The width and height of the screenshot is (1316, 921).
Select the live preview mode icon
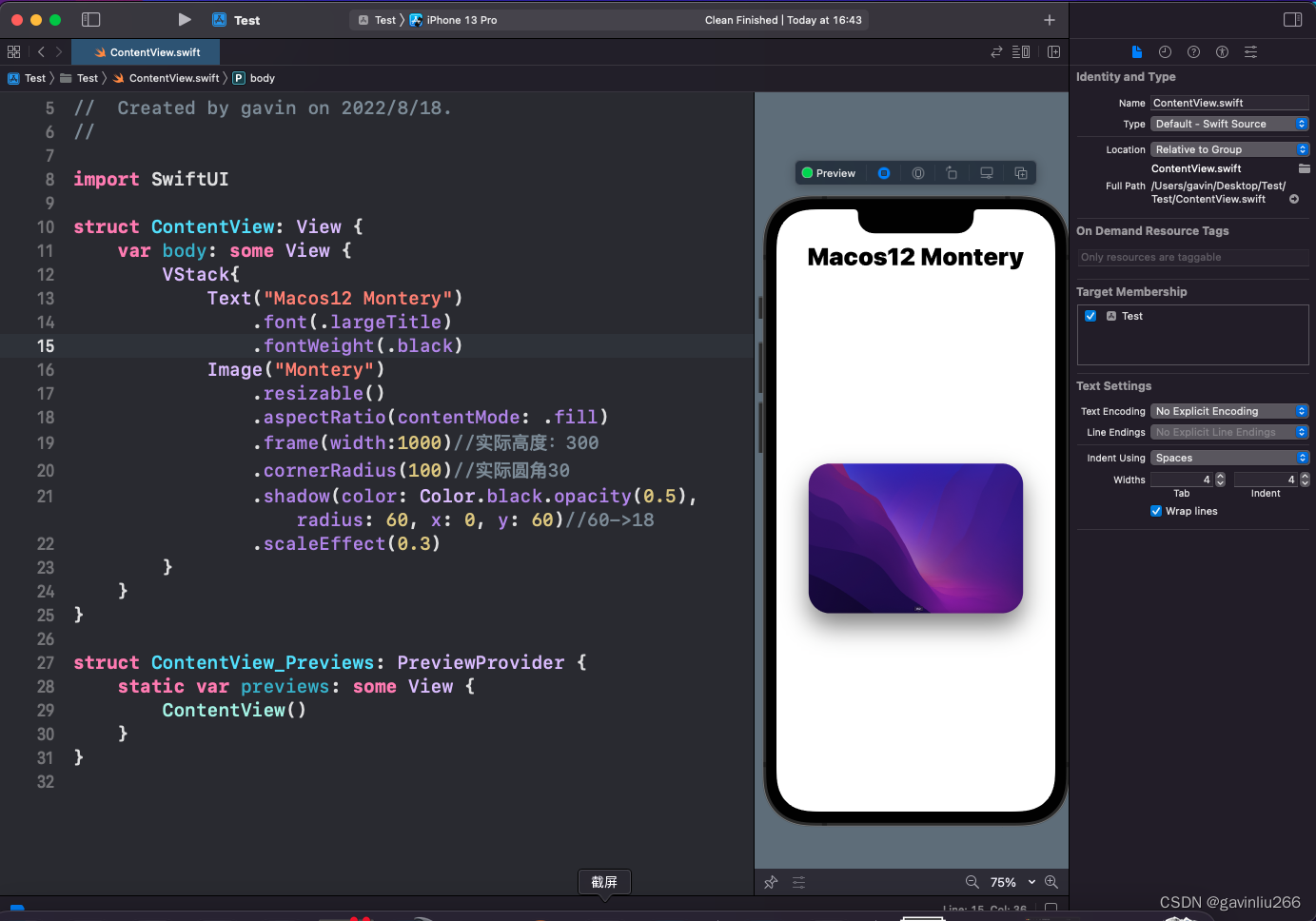click(x=884, y=173)
